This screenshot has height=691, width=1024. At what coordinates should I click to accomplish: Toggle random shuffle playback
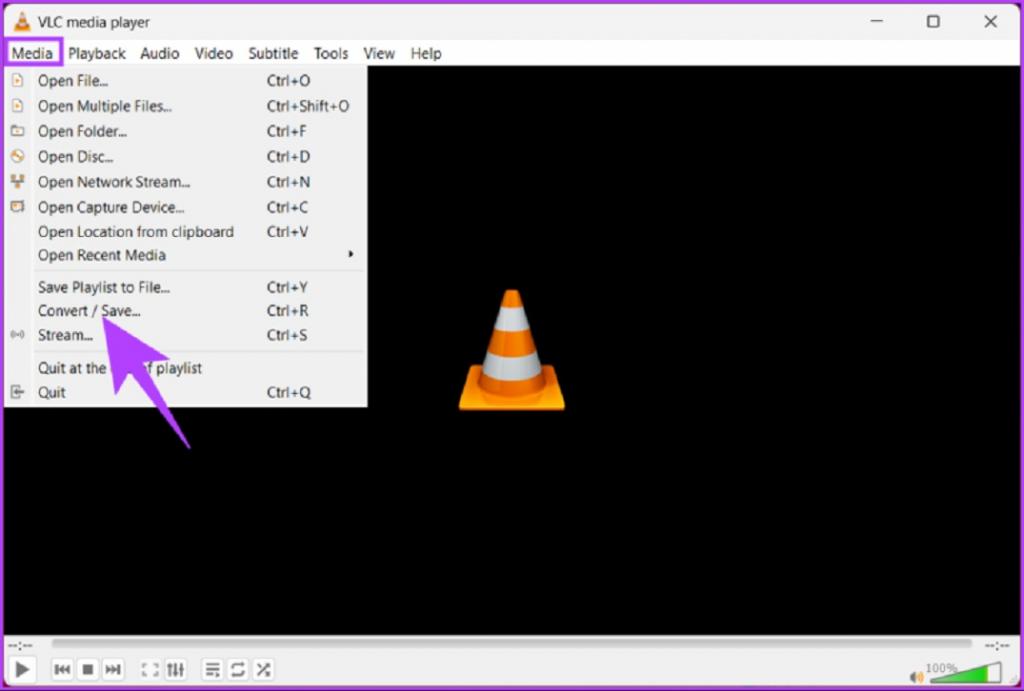[x=263, y=669]
